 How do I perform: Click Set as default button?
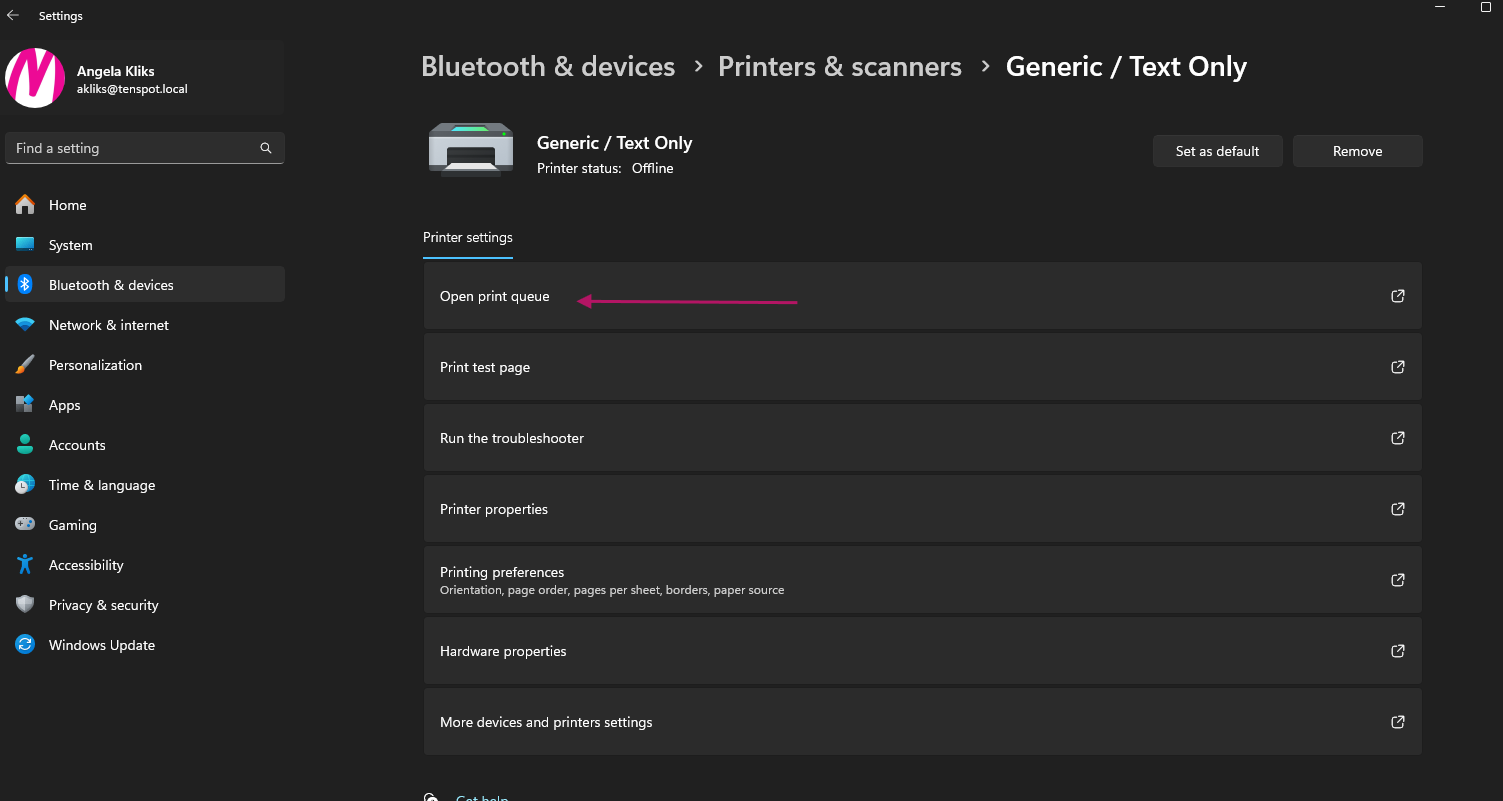[x=1217, y=151]
